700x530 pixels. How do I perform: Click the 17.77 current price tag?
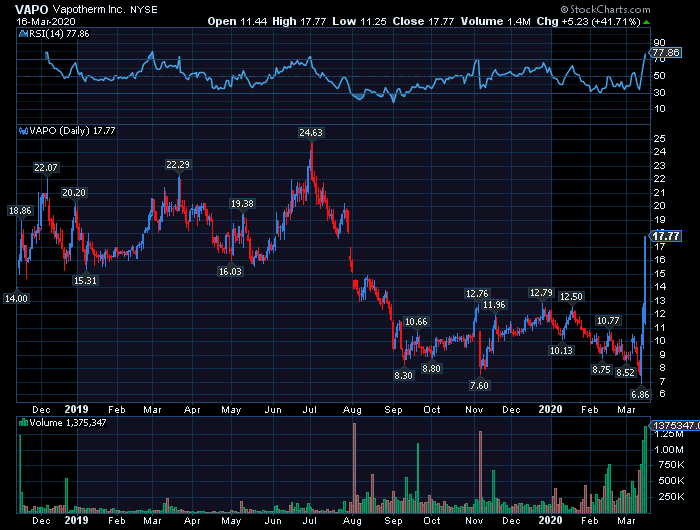(666, 236)
